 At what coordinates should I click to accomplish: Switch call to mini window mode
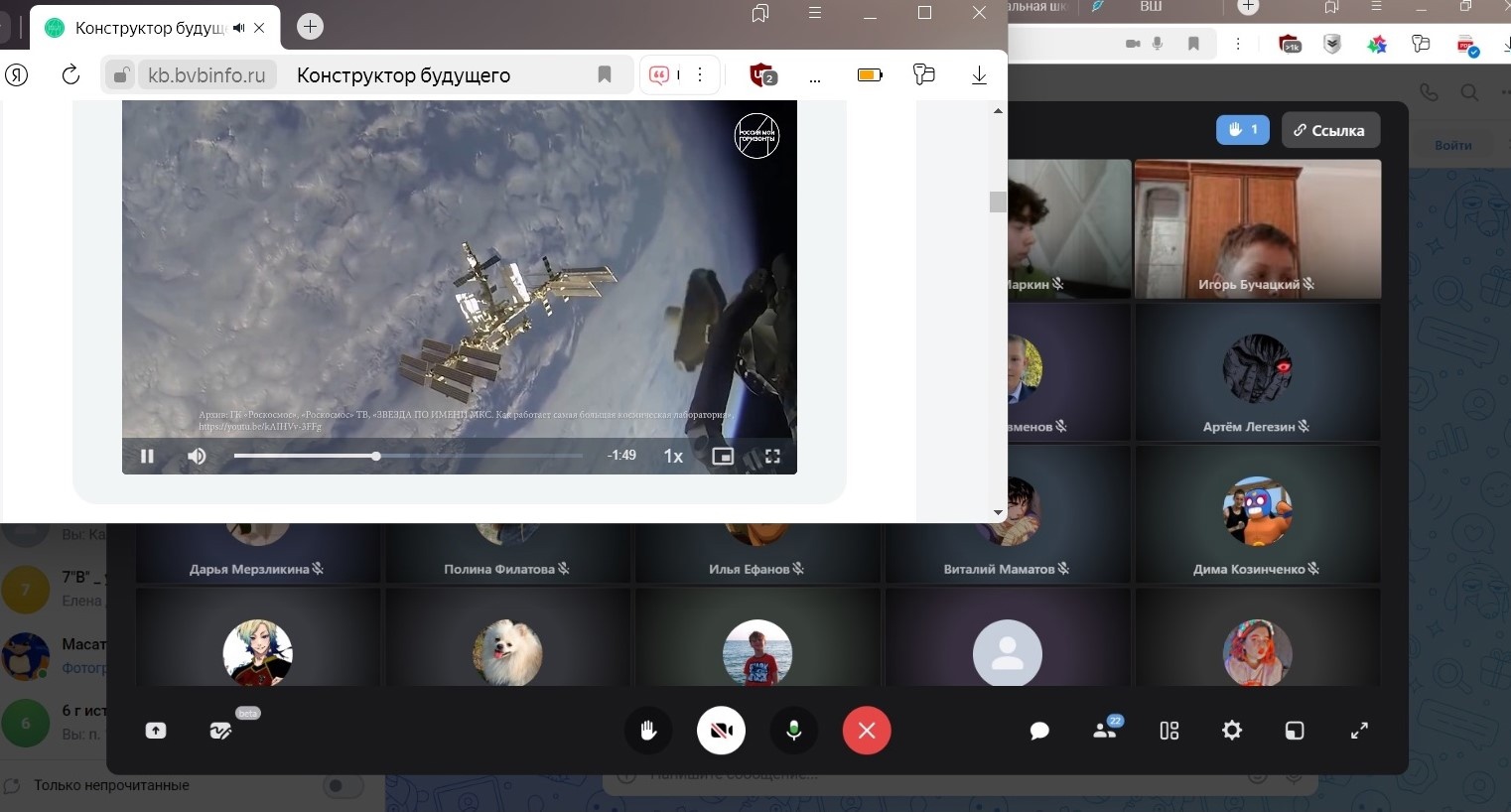pos(1295,731)
